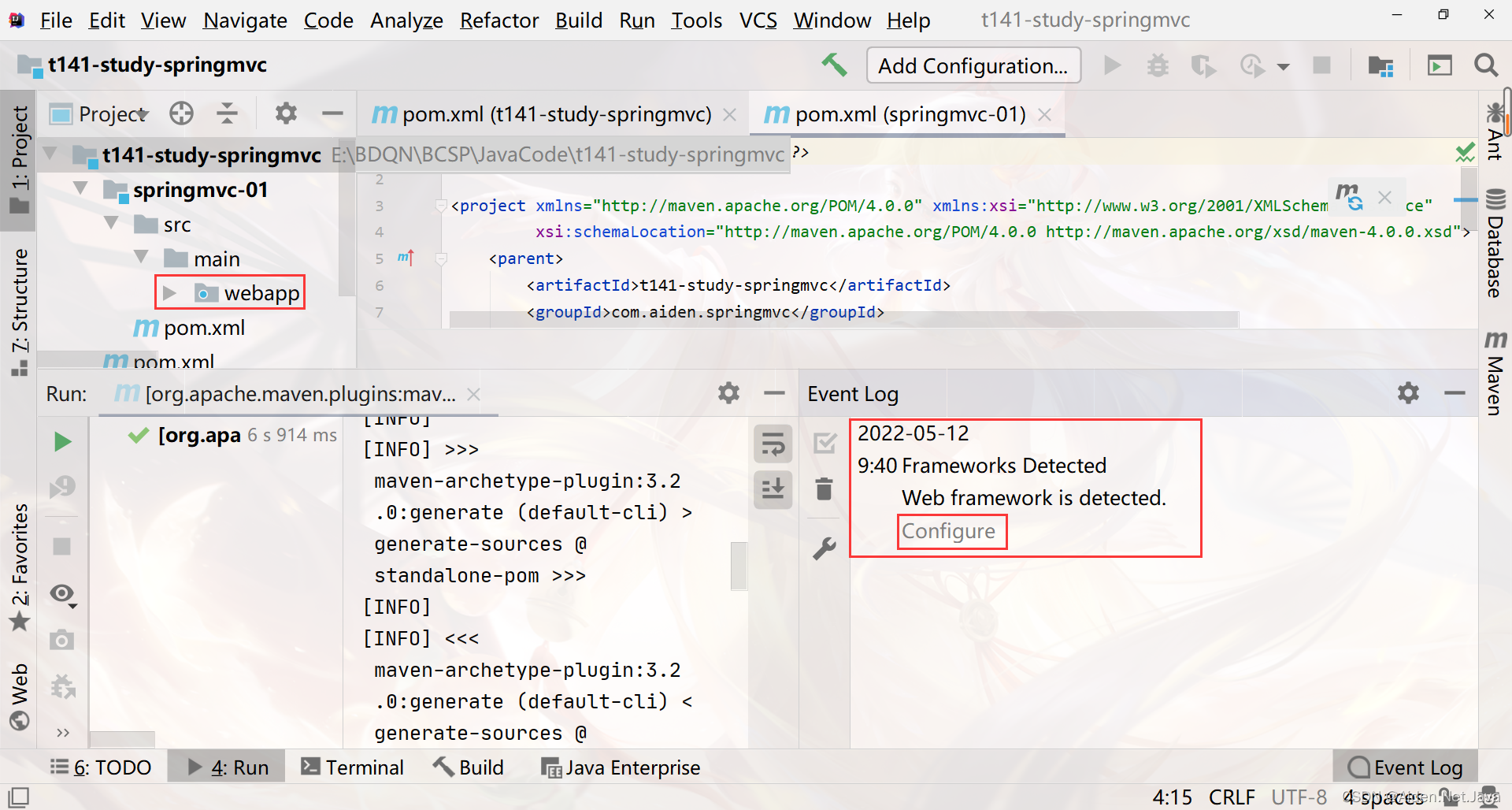Open the Java Enterprise tool window
Image resolution: width=1512 pixels, height=810 pixels.
point(621,767)
